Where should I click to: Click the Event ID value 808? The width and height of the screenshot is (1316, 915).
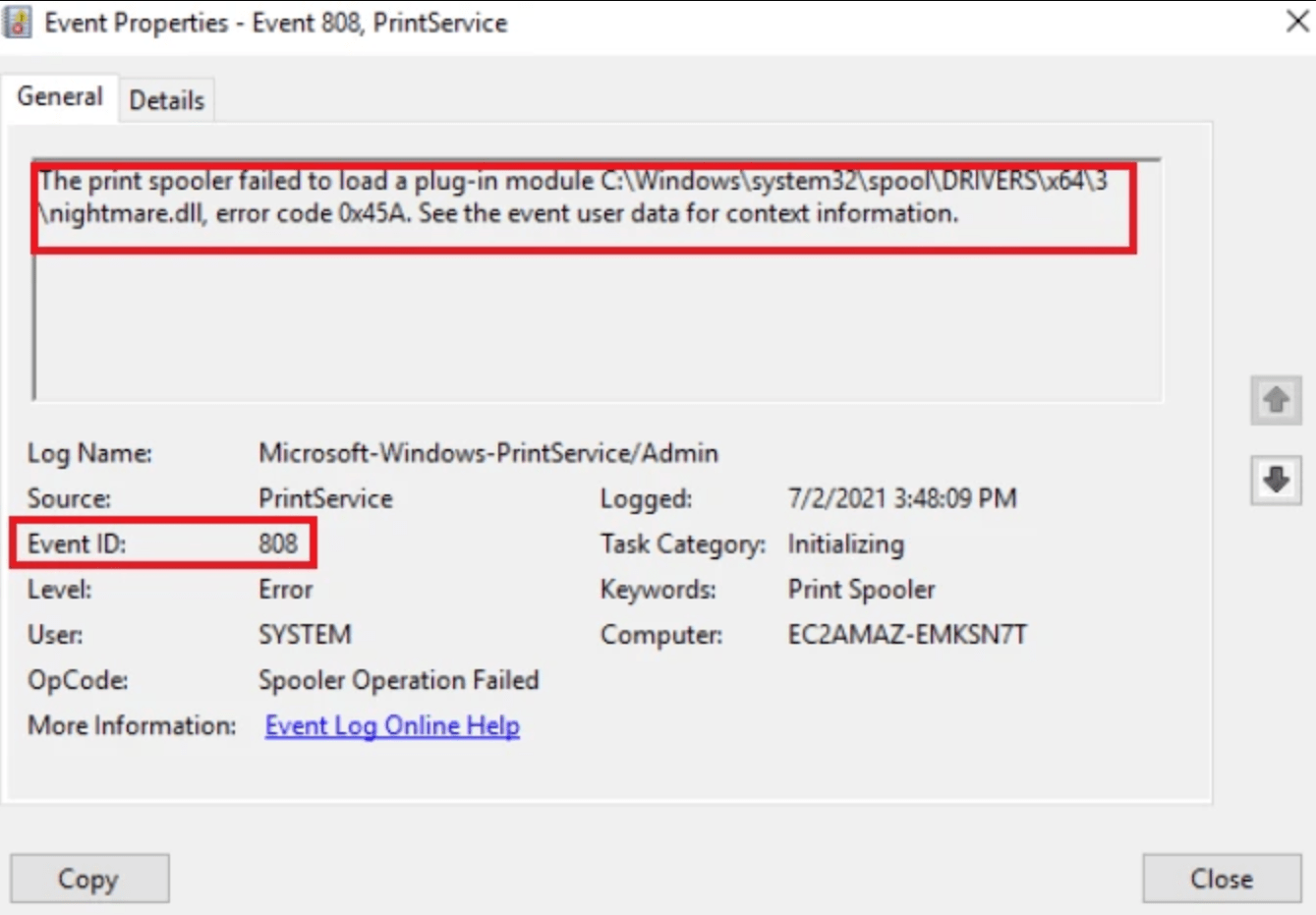point(278,543)
